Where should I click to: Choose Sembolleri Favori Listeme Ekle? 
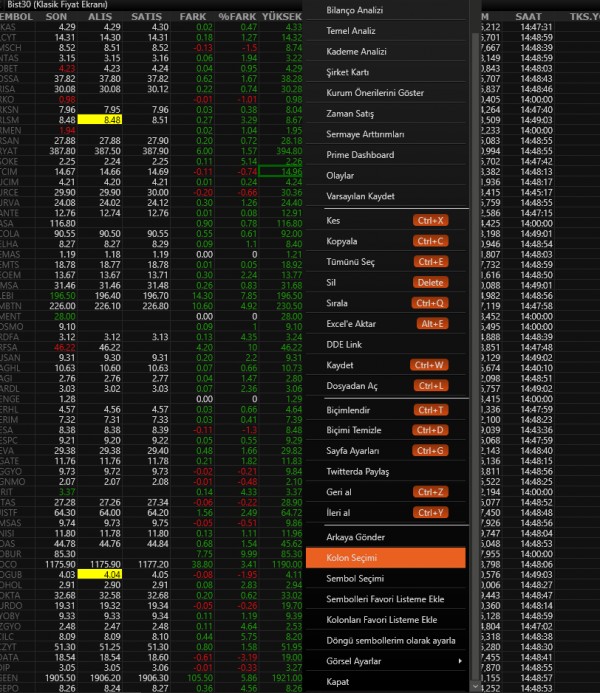click(385, 599)
